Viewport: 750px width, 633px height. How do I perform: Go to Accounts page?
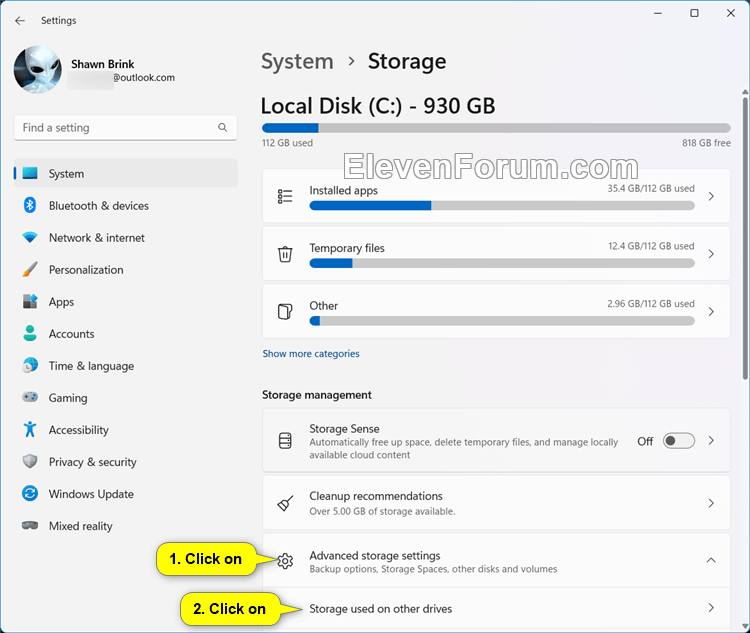tap(125, 333)
